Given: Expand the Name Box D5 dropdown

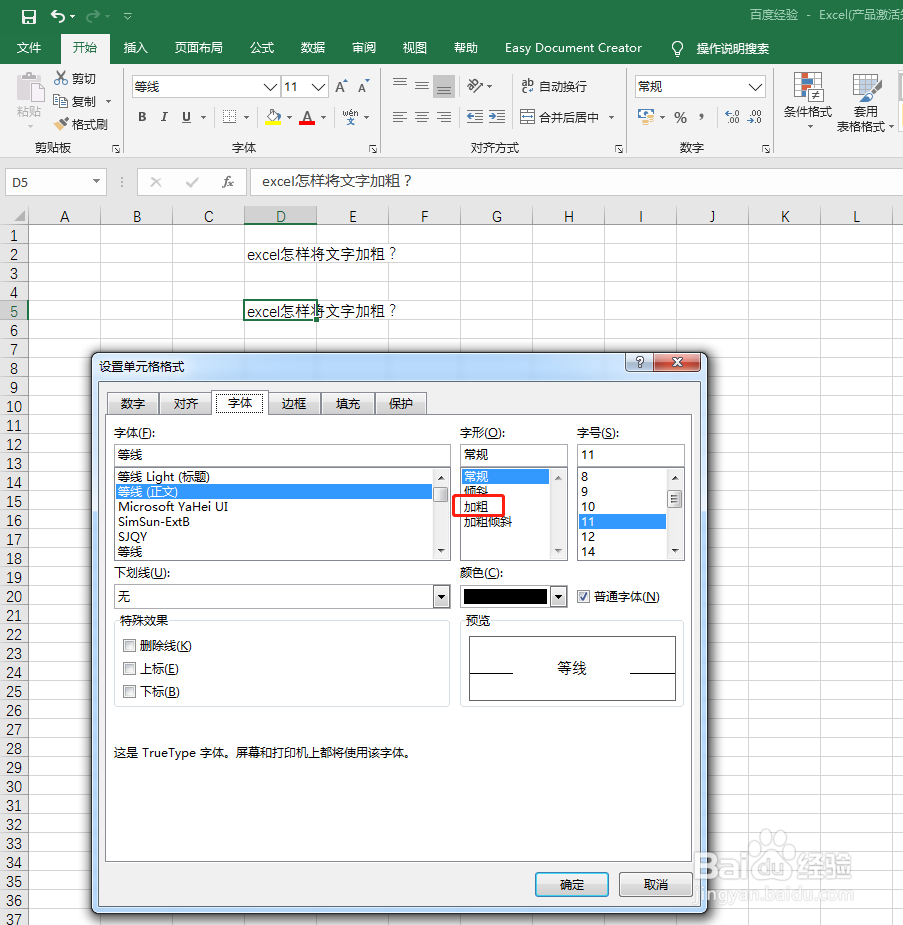Looking at the screenshot, I should click(96, 182).
